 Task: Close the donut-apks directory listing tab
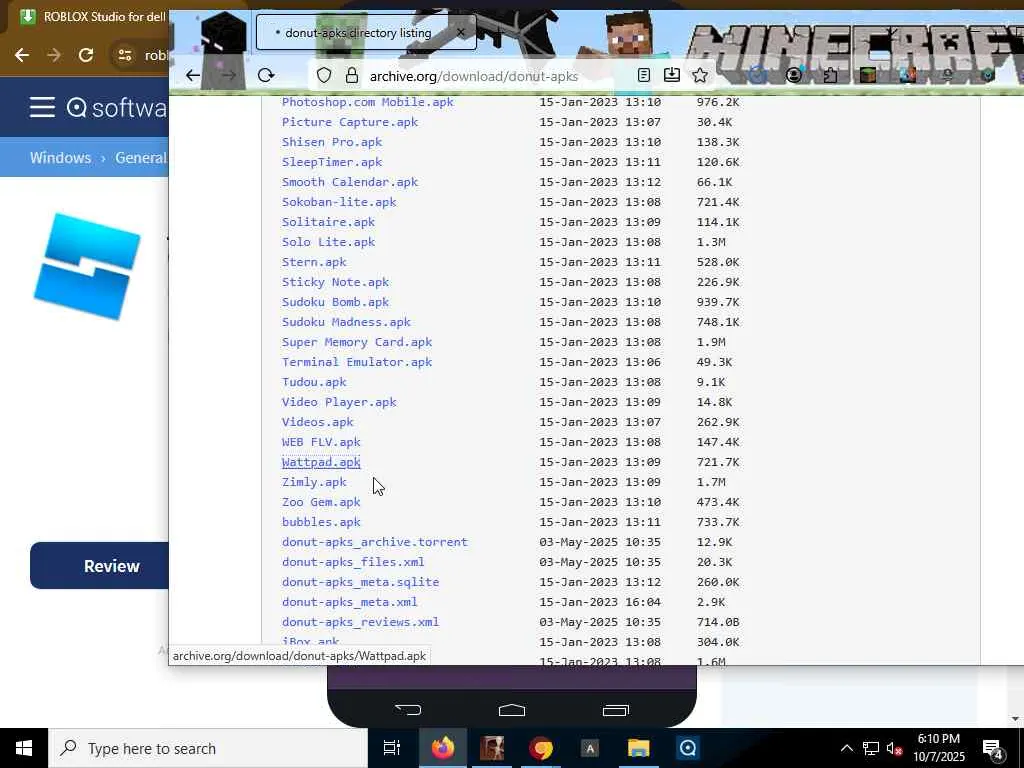(x=460, y=33)
